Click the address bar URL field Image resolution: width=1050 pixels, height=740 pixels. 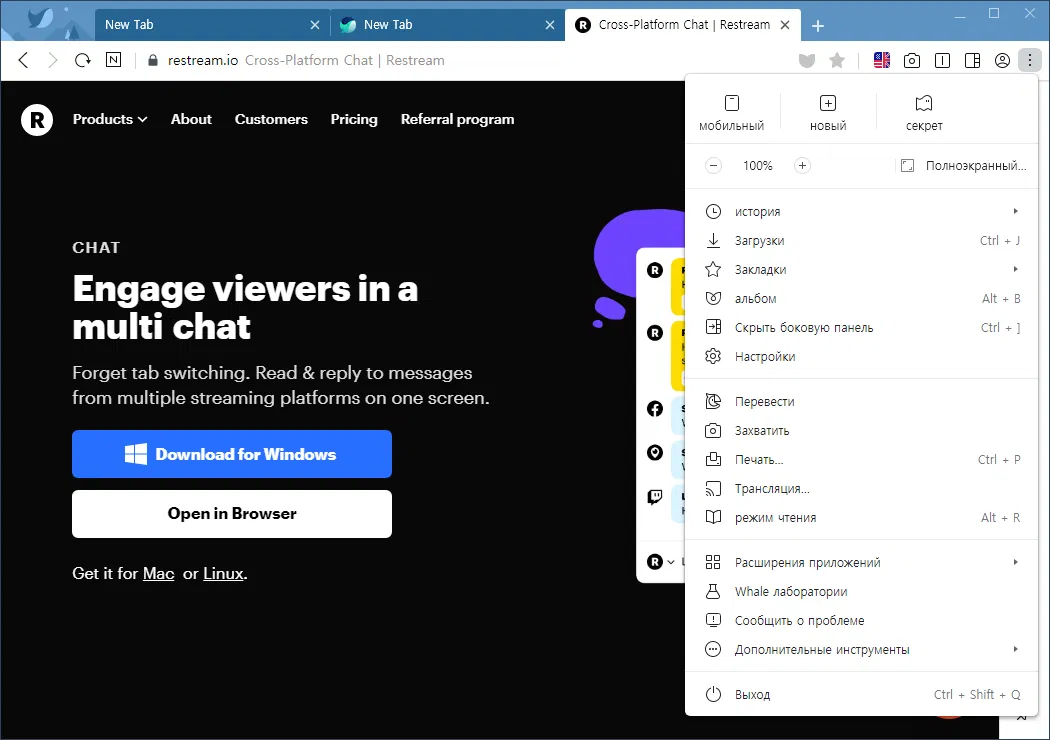[x=469, y=60]
